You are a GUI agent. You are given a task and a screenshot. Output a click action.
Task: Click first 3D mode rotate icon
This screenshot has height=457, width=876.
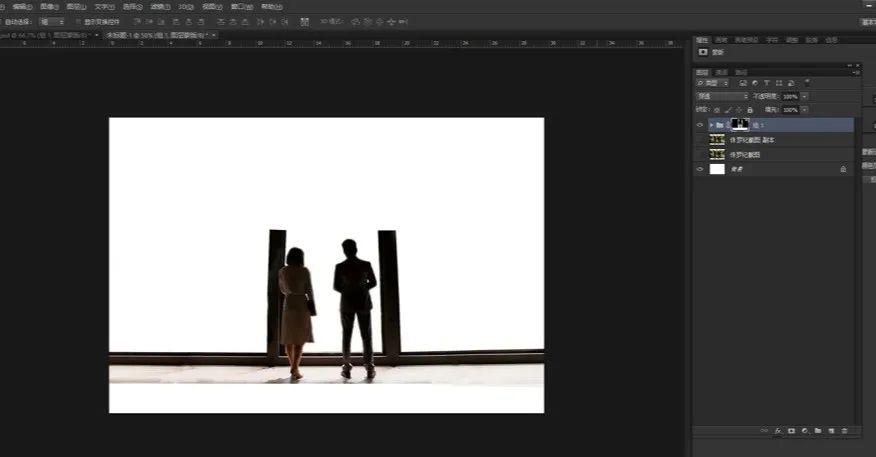click(x=355, y=22)
